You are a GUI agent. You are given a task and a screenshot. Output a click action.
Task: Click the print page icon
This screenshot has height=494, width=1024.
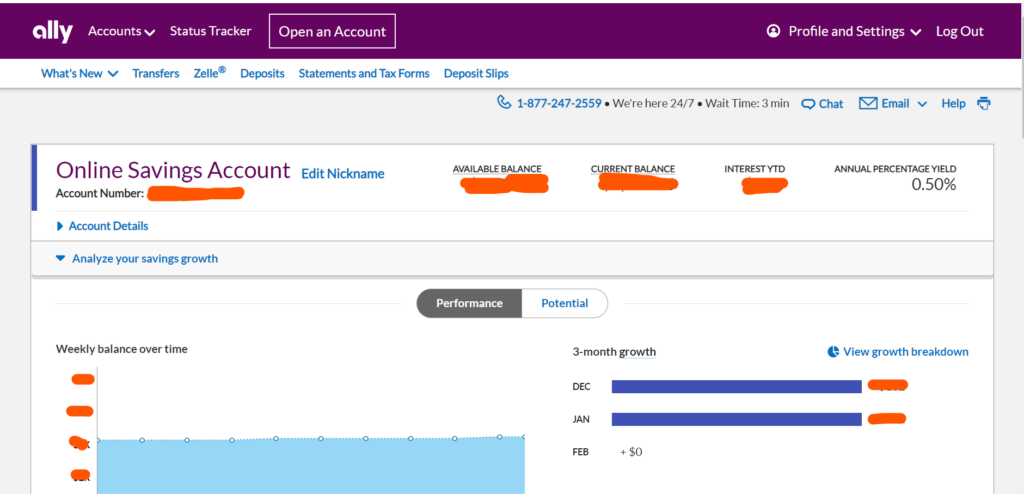(x=984, y=103)
